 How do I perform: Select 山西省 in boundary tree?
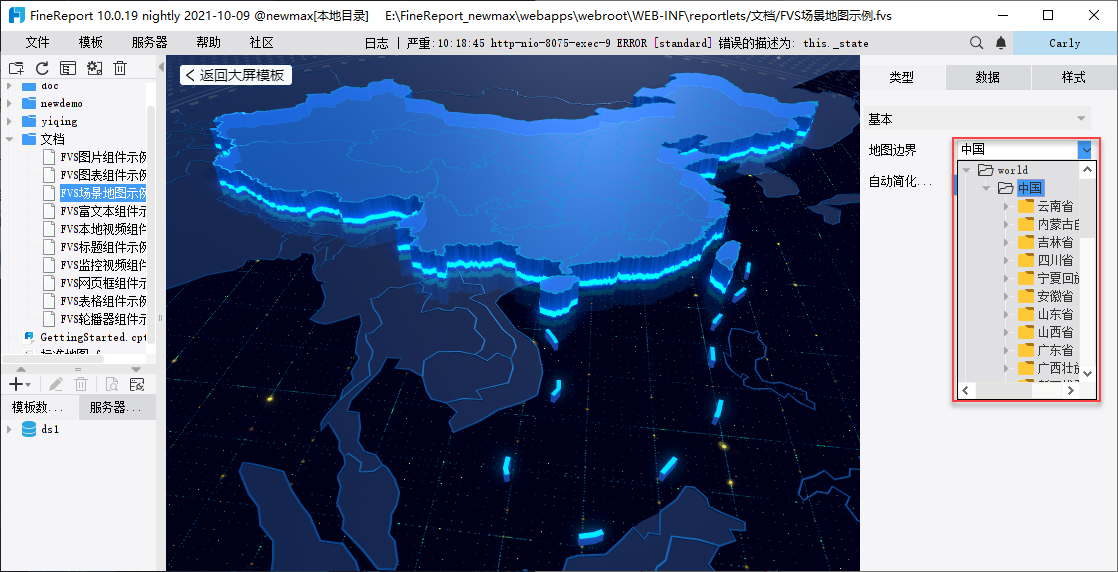[x=1055, y=332]
